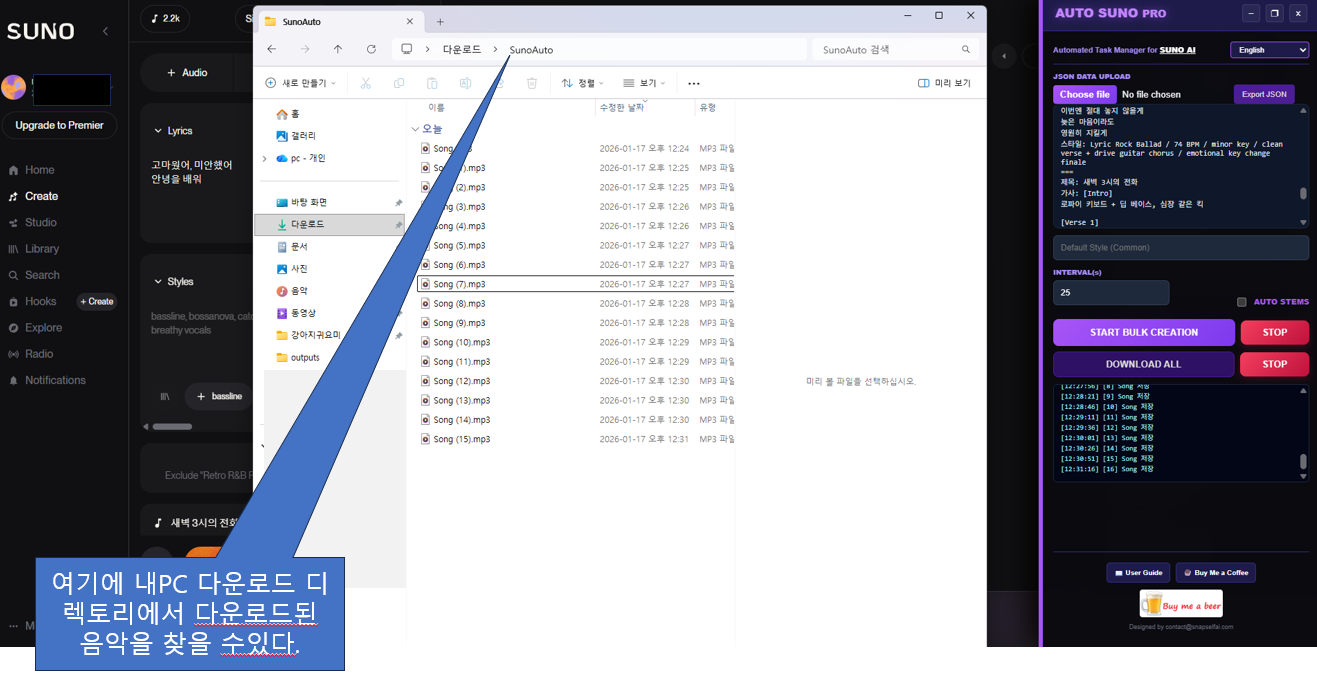Open the 보기 view dropdown
1317x673 pixels.
tap(645, 83)
